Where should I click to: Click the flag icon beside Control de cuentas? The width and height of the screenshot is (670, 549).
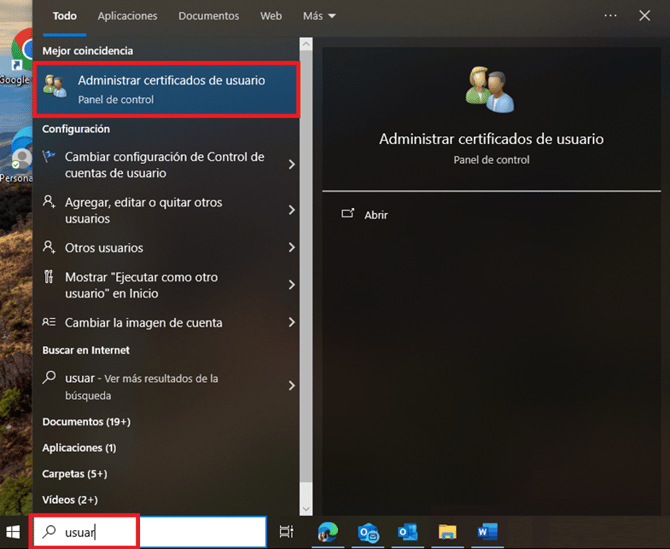tap(49, 156)
